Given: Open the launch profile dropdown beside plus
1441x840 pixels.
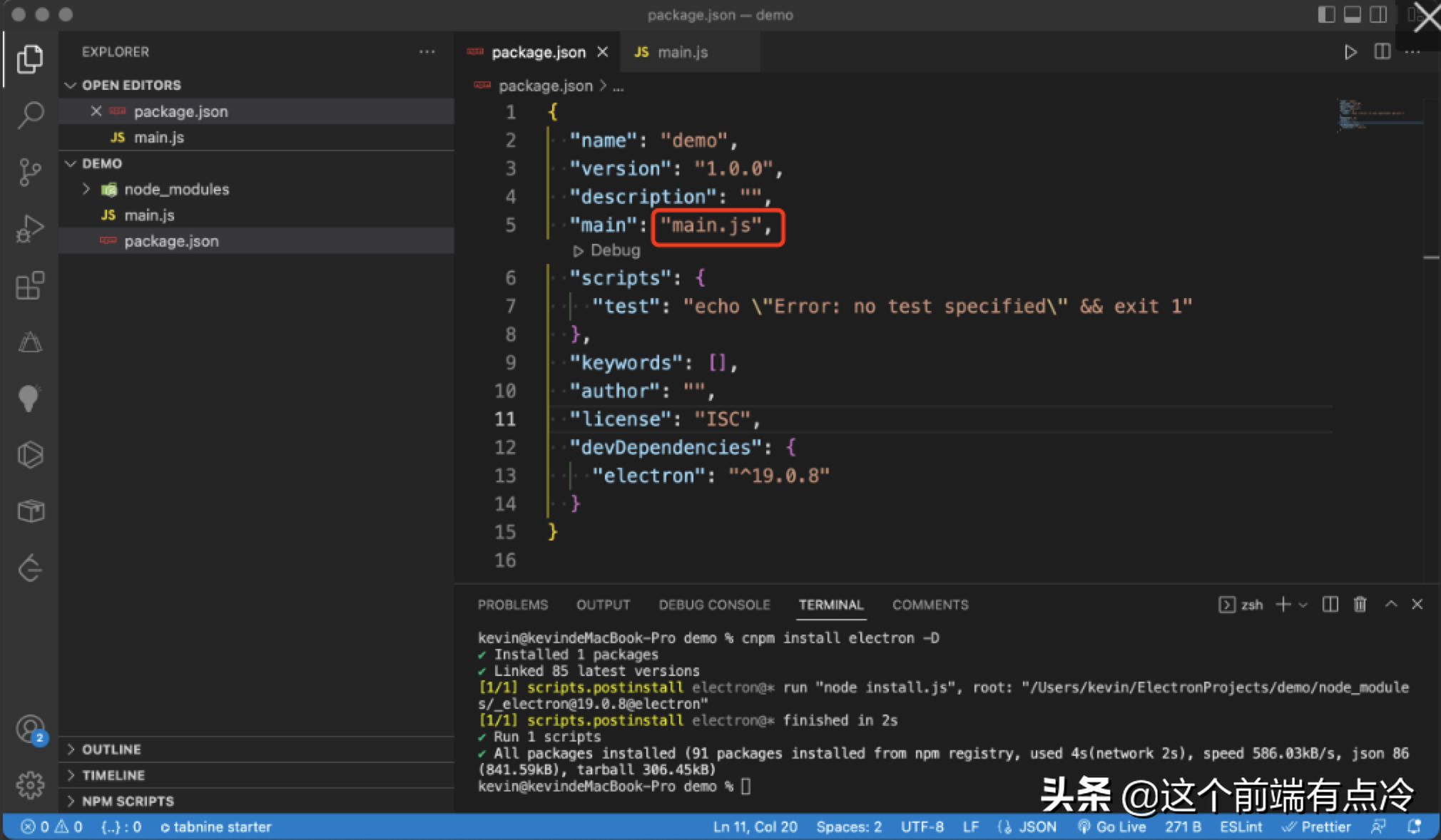Looking at the screenshot, I should click(1303, 605).
